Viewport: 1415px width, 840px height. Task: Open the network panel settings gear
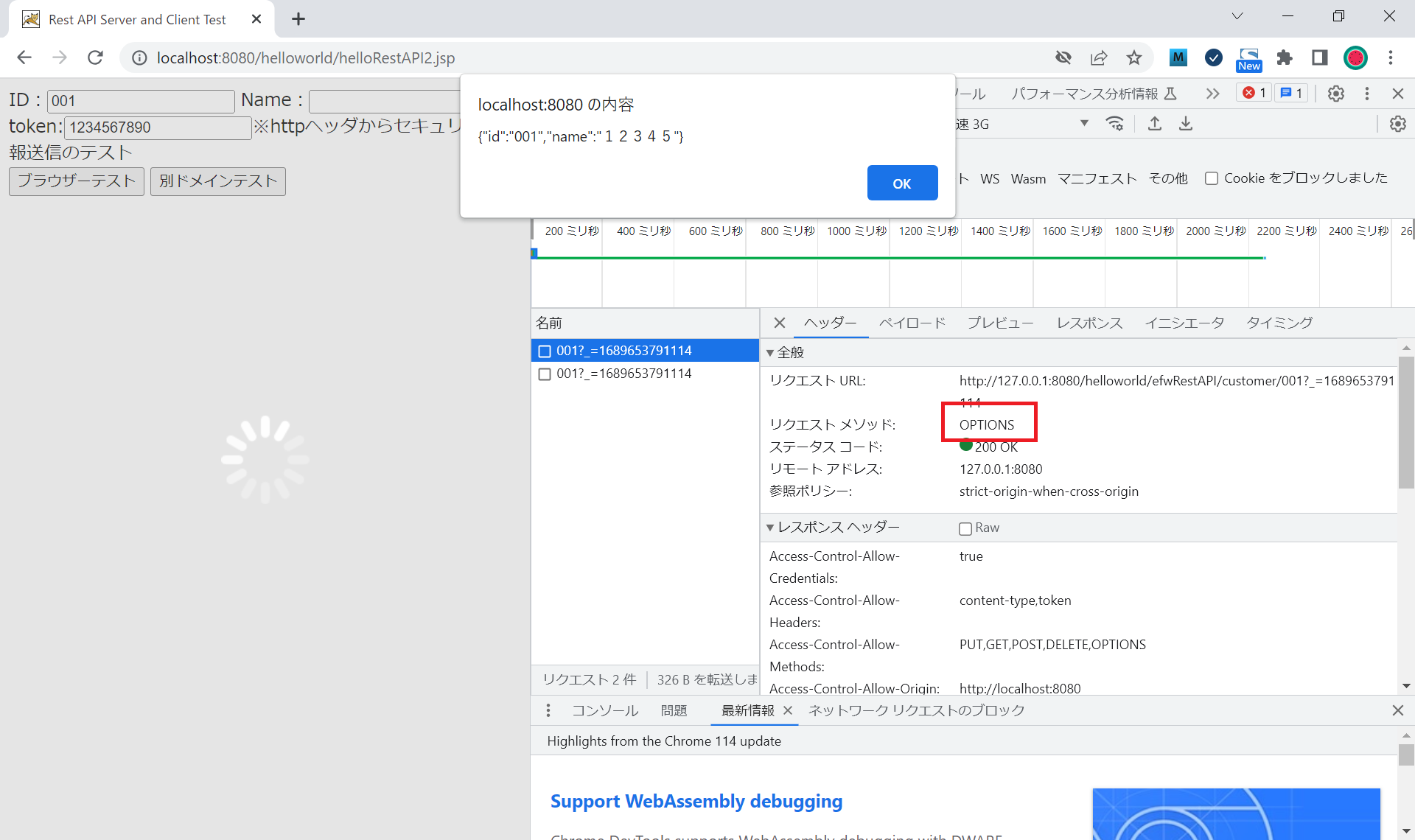(1397, 124)
